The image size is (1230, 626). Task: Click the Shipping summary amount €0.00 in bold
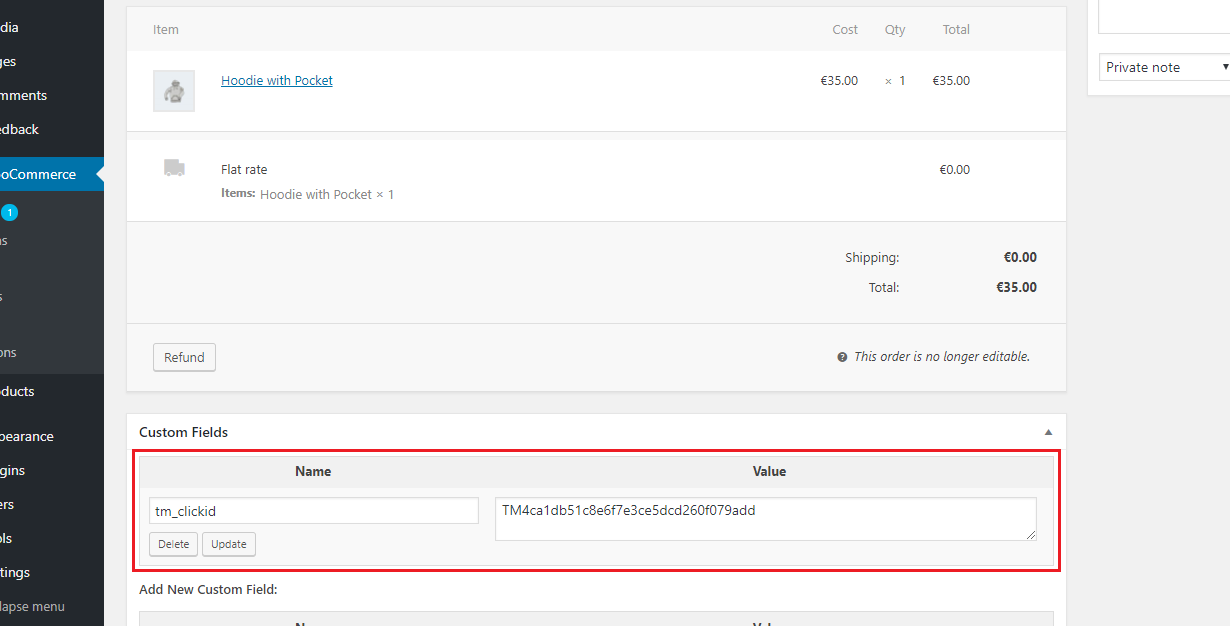click(x=1020, y=257)
